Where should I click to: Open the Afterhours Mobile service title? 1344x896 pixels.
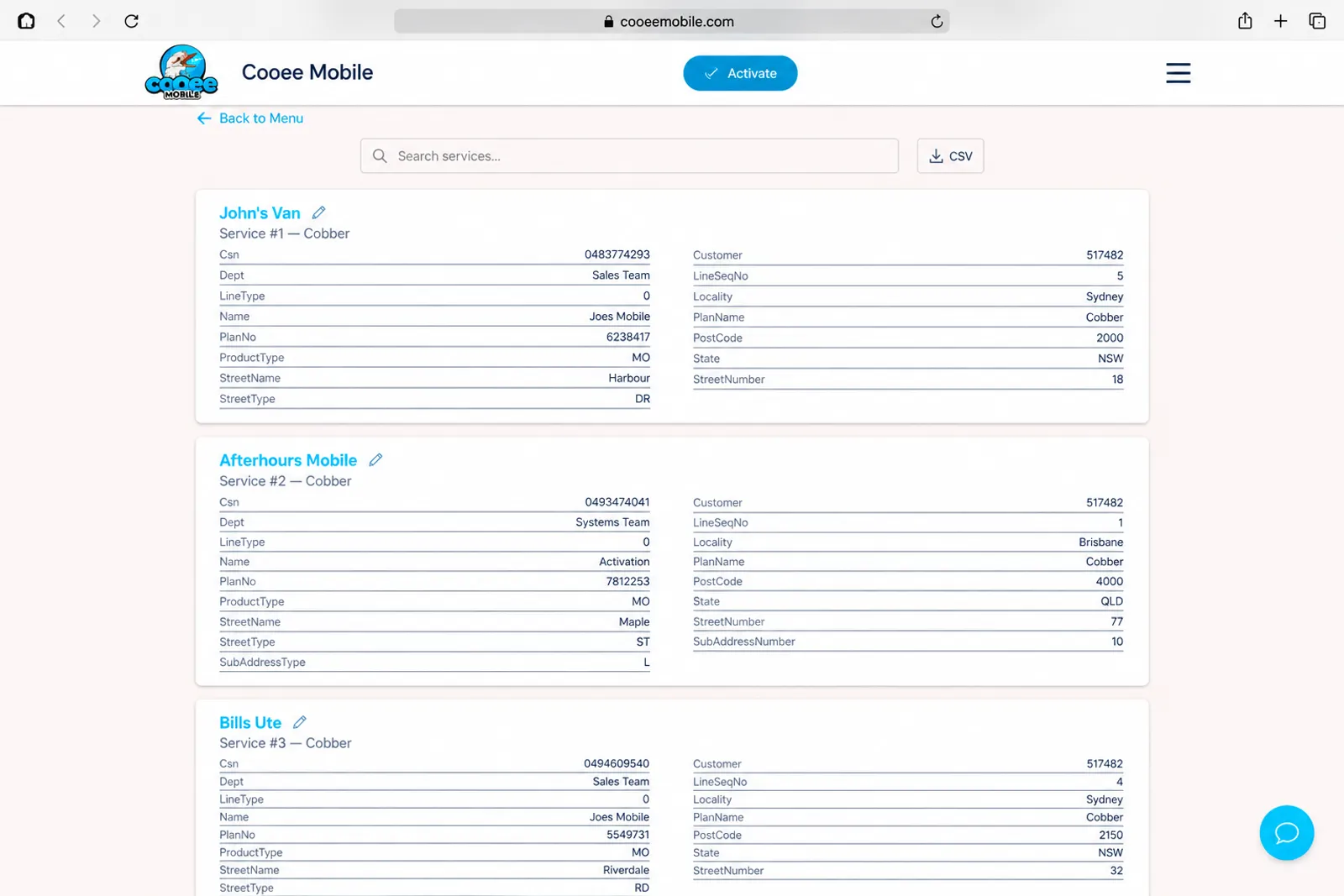pos(288,460)
